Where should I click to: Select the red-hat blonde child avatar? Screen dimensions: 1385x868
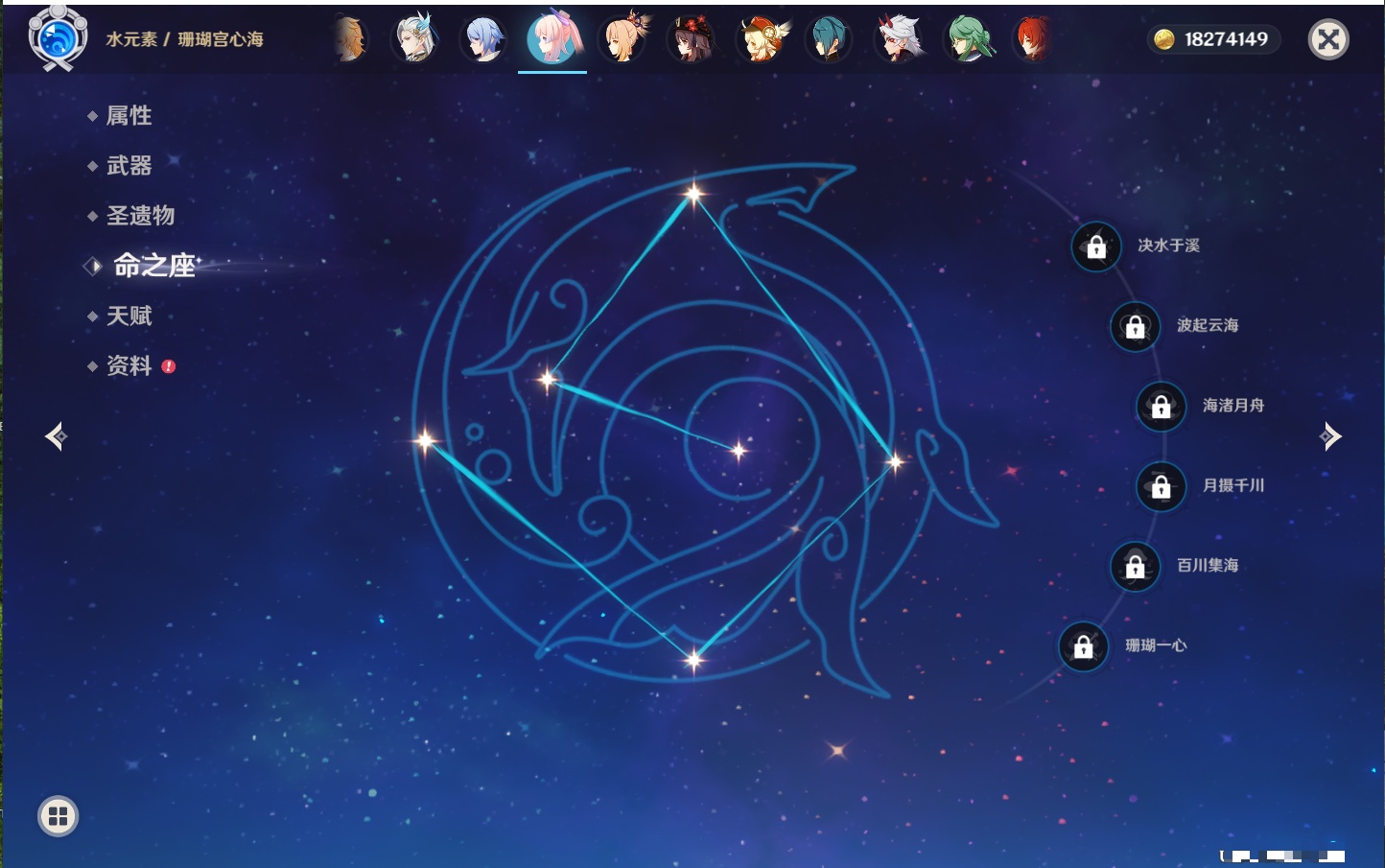point(761,39)
